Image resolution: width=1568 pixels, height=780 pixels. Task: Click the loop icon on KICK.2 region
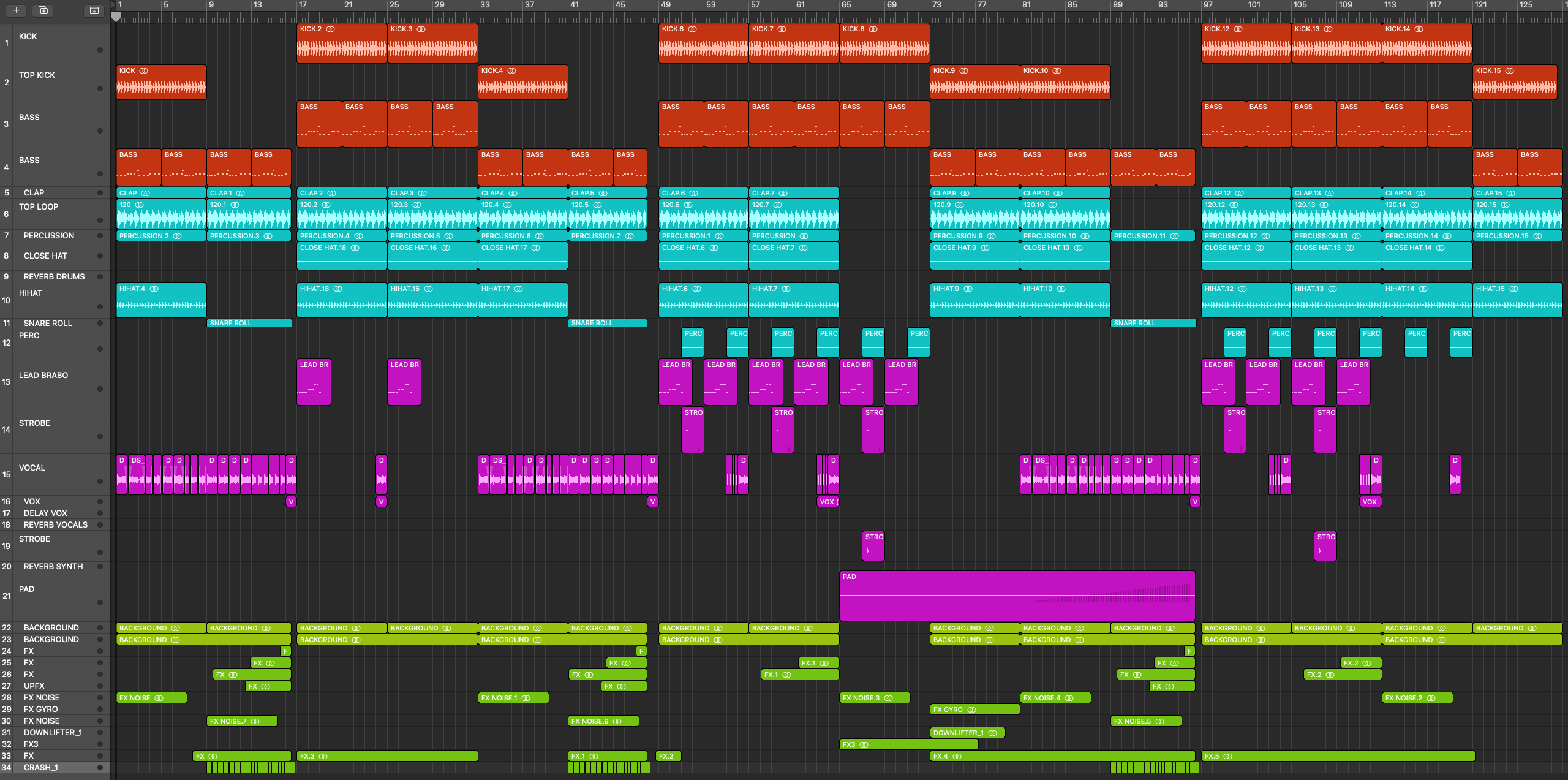(x=330, y=29)
